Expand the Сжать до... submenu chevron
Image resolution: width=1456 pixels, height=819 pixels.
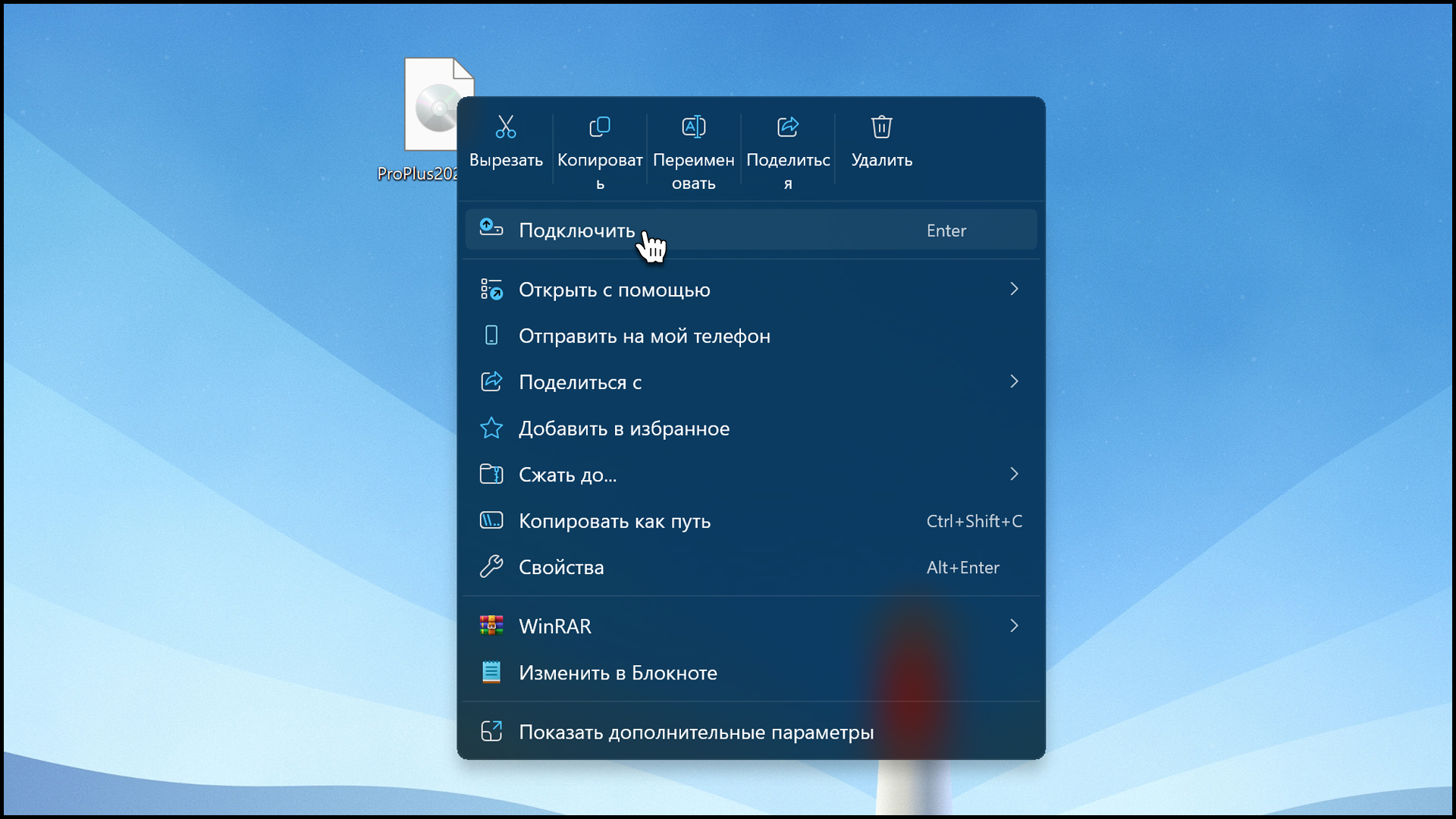coord(1014,474)
